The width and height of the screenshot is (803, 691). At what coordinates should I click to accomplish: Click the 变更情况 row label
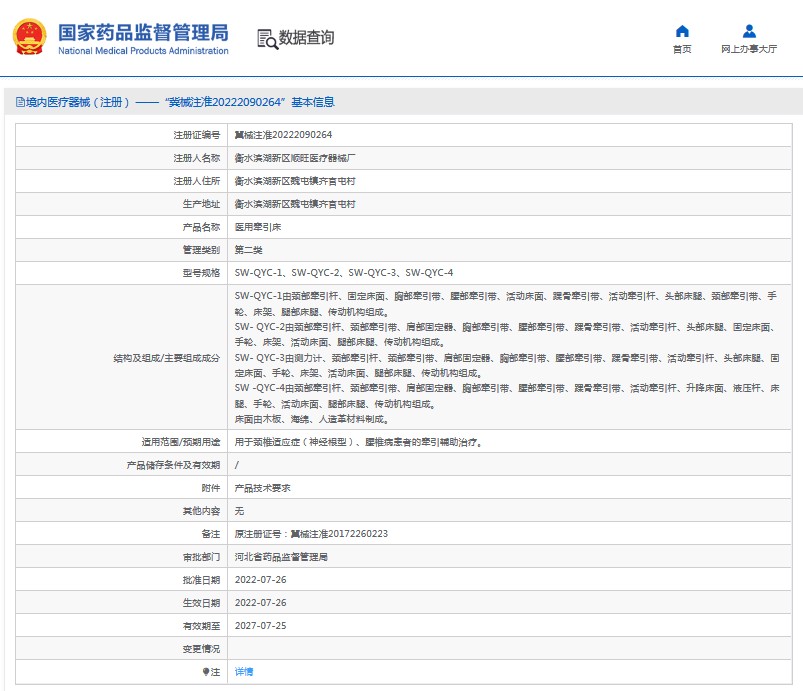(x=201, y=648)
